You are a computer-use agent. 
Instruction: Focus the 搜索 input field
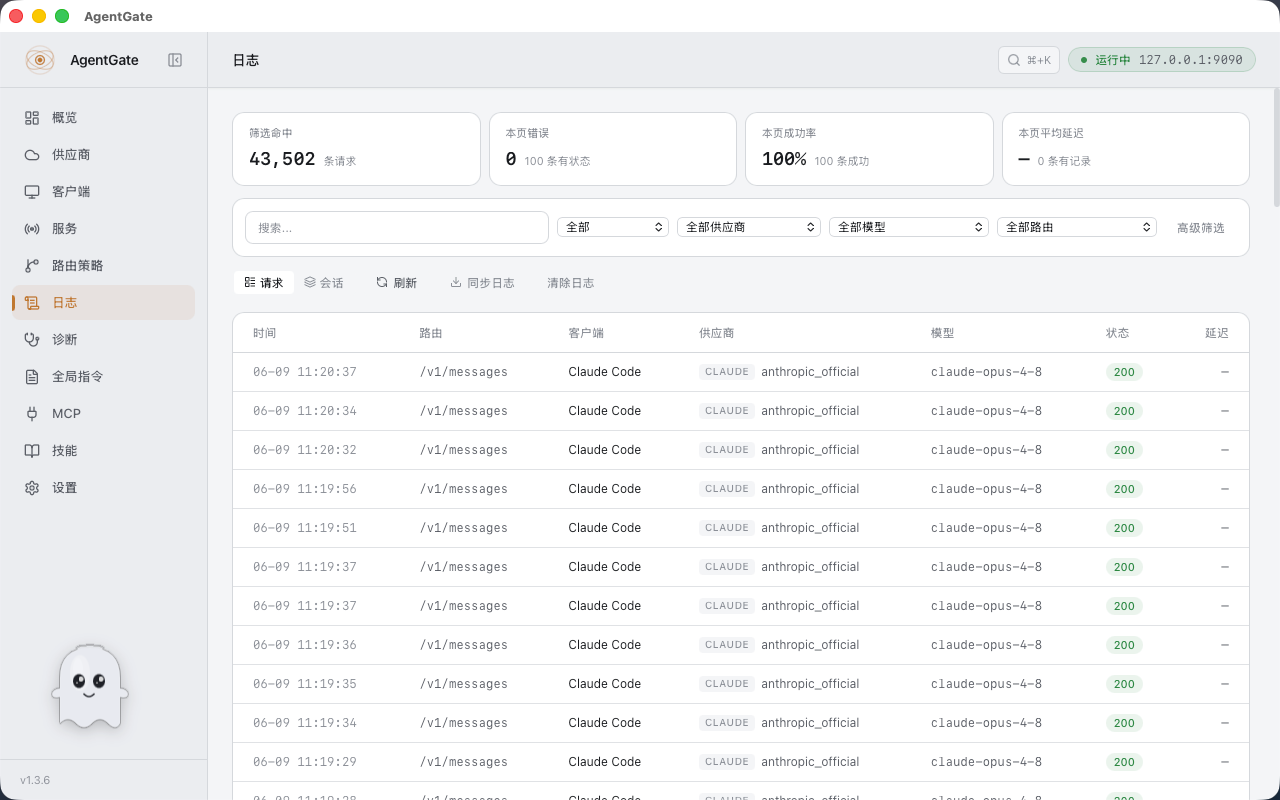tap(397, 227)
